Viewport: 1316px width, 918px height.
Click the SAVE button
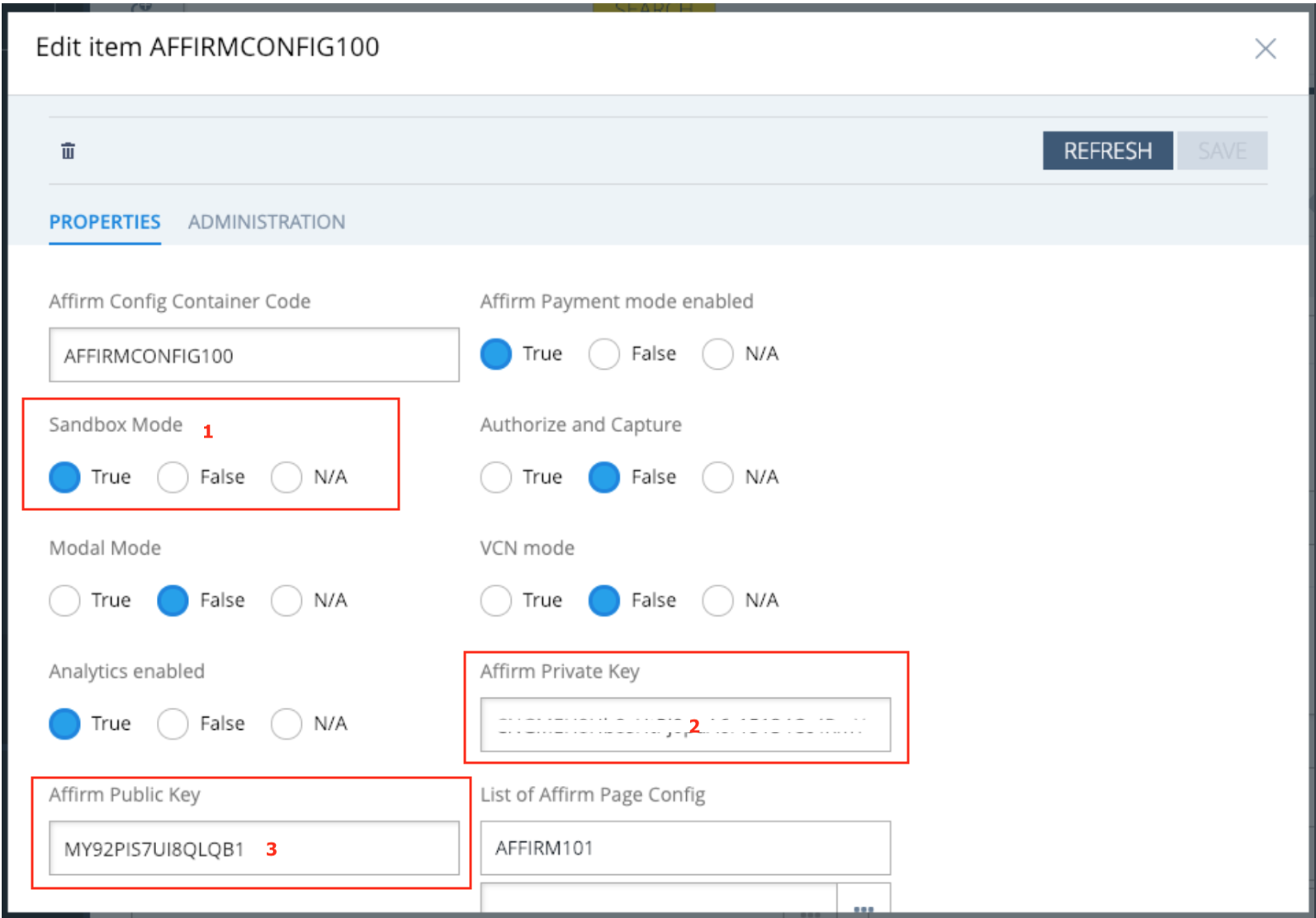coord(1222,151)
